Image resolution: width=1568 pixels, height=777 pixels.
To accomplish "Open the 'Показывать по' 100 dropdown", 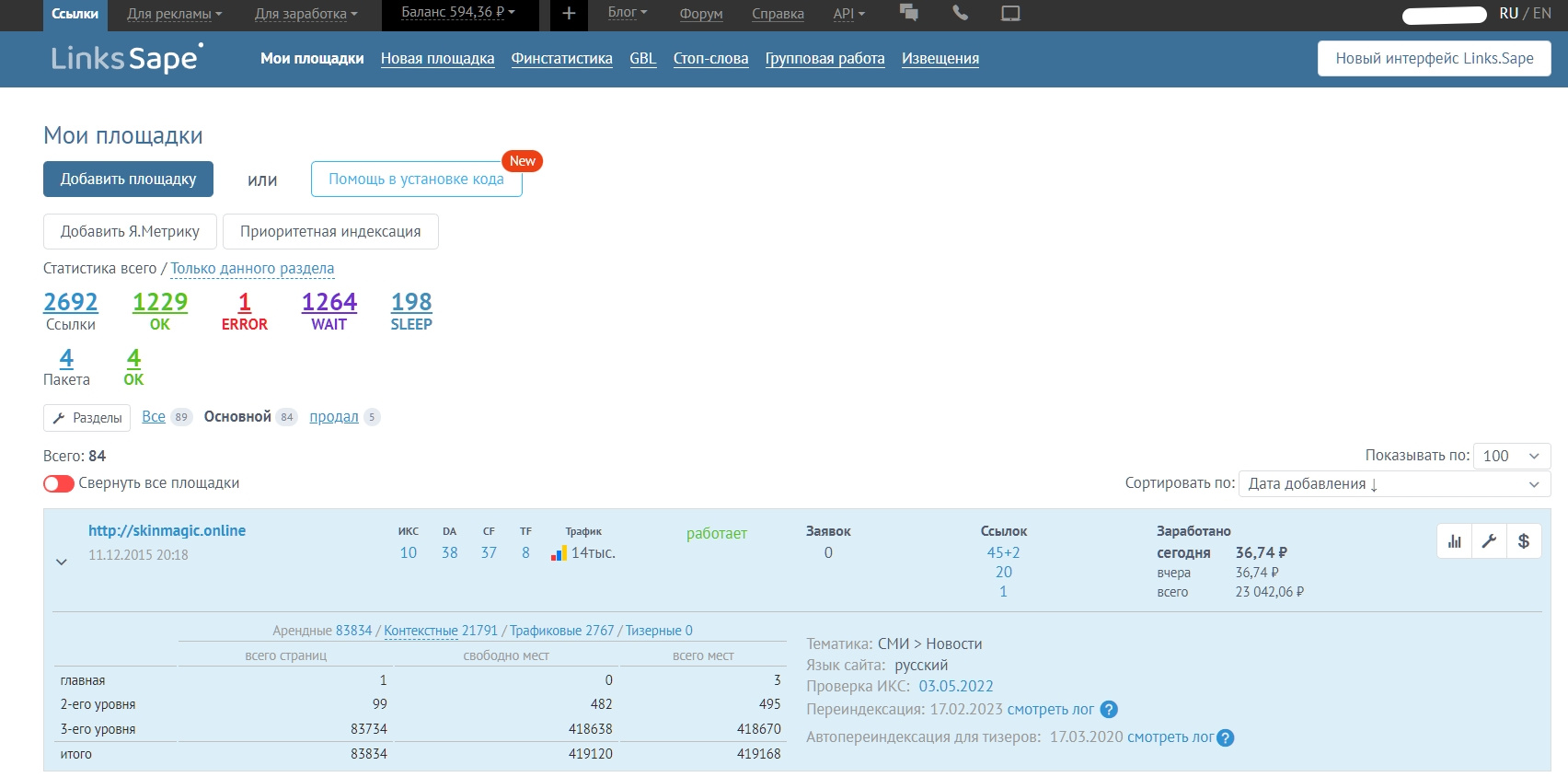I will [1511, 456].
